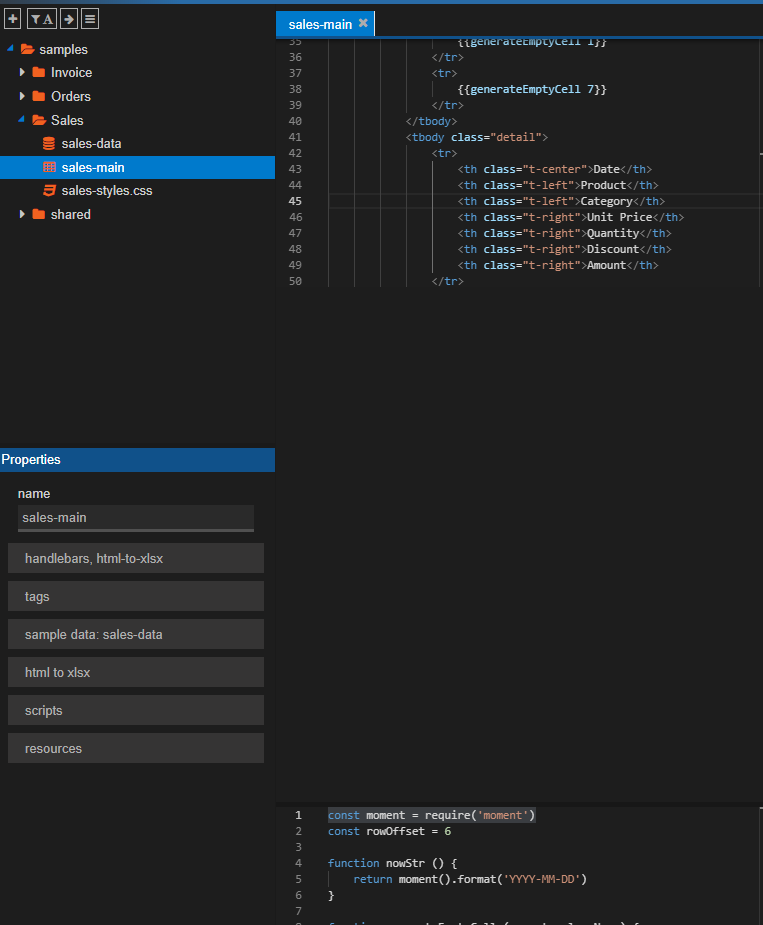Expand the Invoice folder

pyautogui.click(x=23, y=72)
